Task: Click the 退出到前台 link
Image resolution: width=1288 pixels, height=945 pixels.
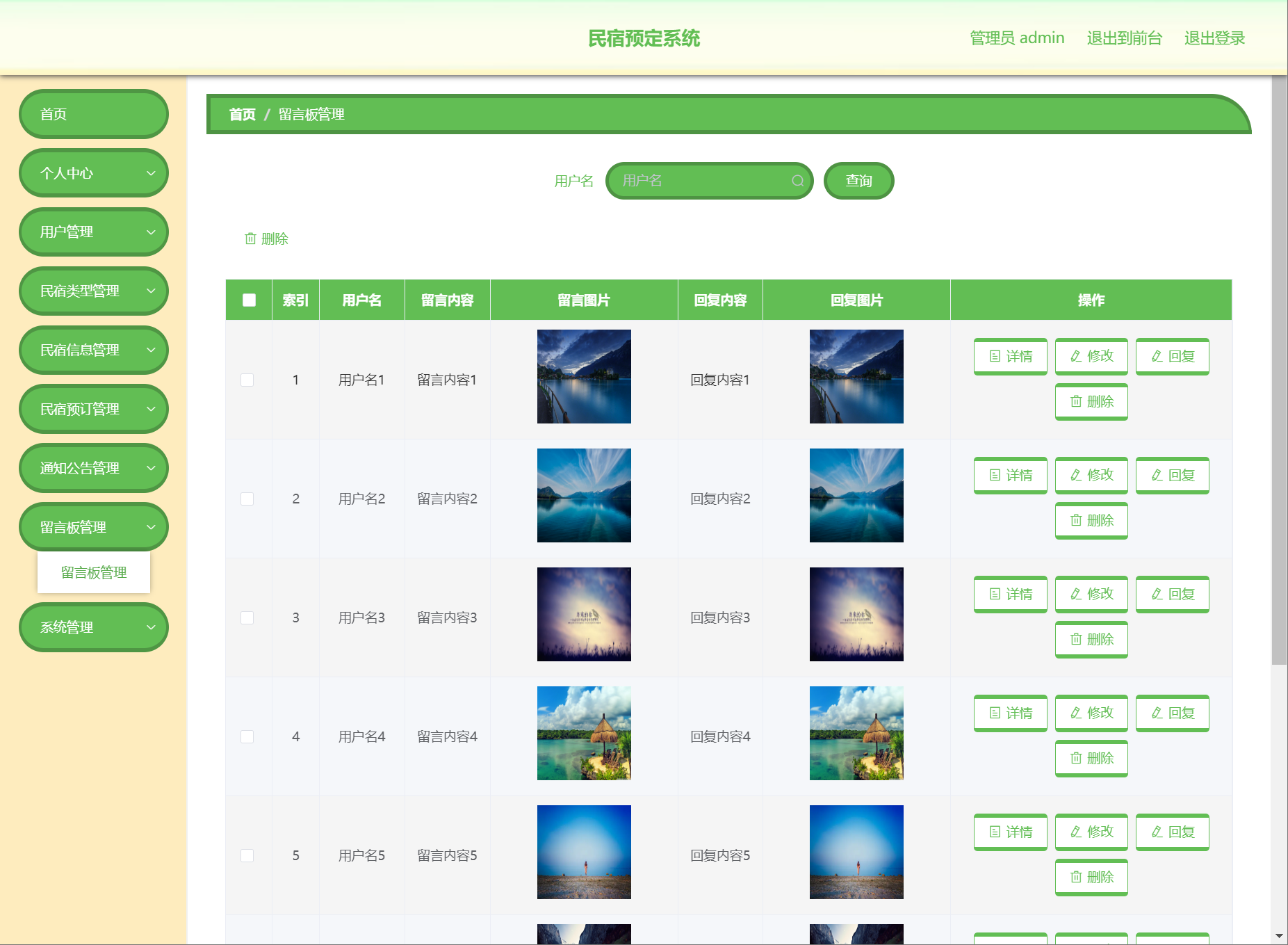Action: (1124, 38)
